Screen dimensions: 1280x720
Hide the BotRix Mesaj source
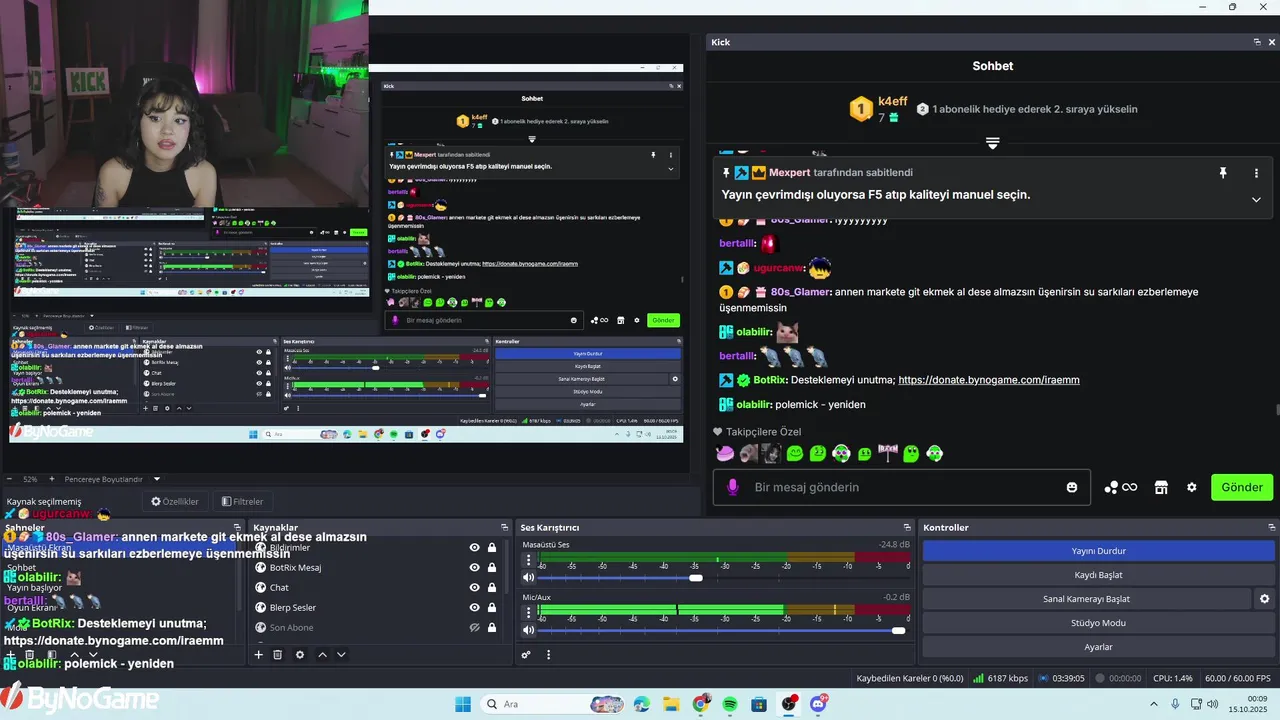[475, 567]
